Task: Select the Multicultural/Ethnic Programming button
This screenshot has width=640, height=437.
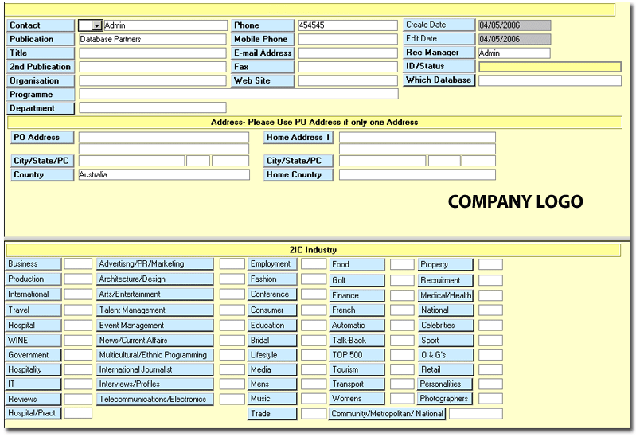Action: tap(155, 355)
